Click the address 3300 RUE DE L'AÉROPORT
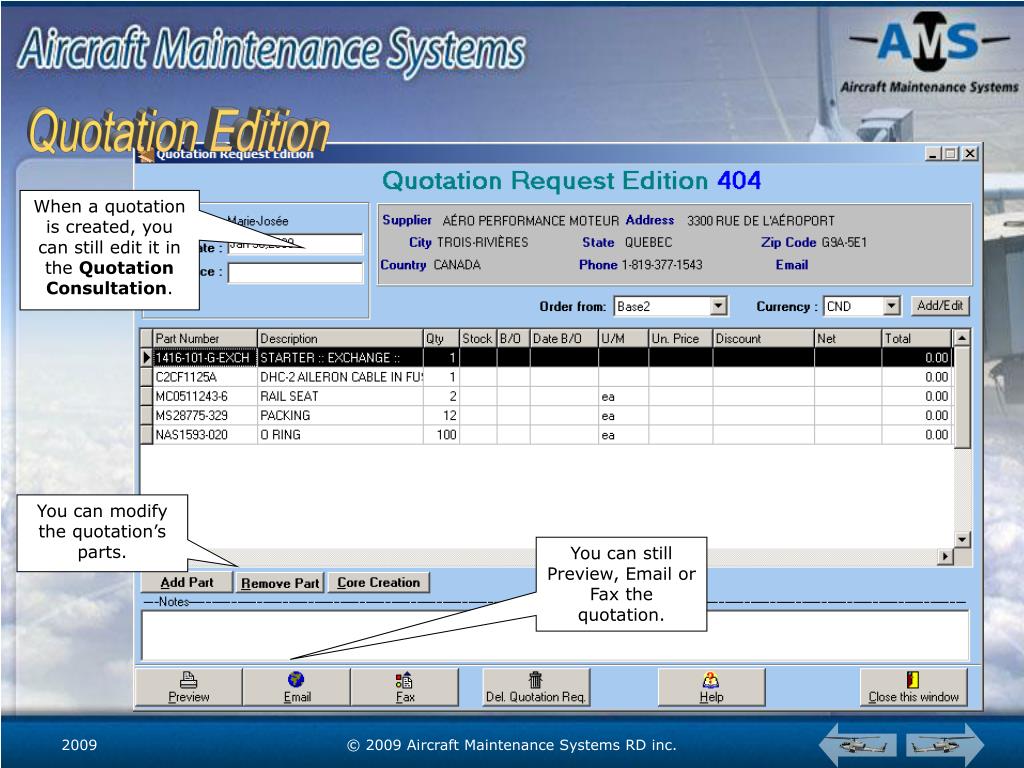The height and width of the screenshot is (768, 1024). tap(760, 221)
